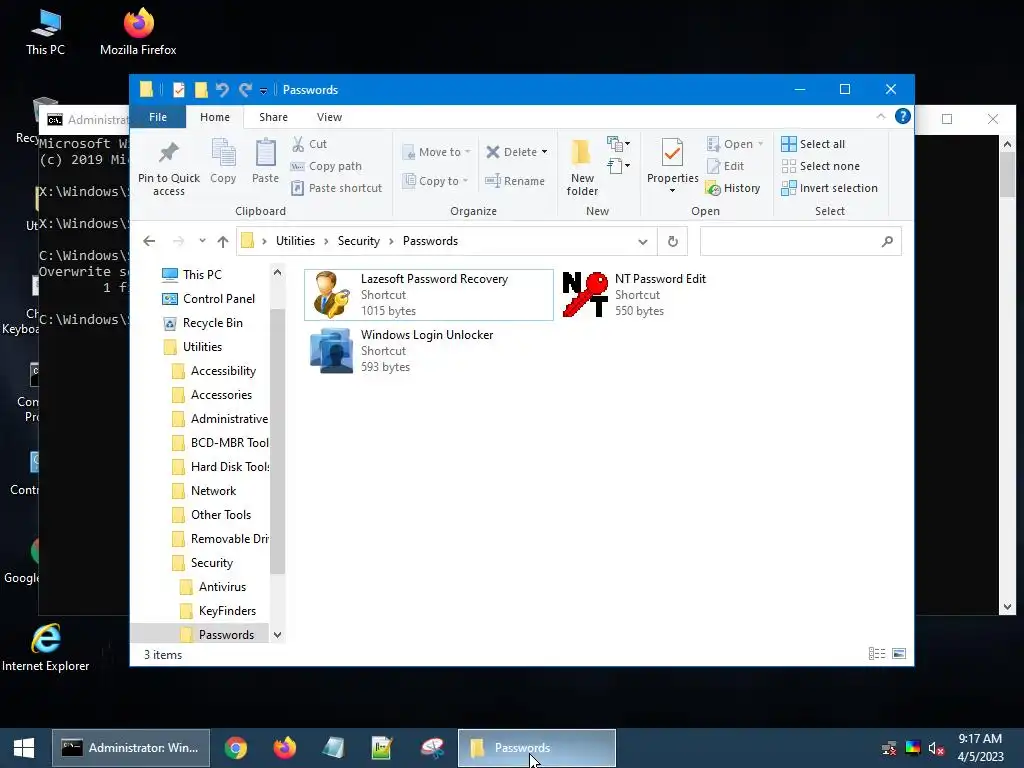Screen dimensions: 1024x768
Task: Click Open in the ribbon
Action: pos(735,144)
